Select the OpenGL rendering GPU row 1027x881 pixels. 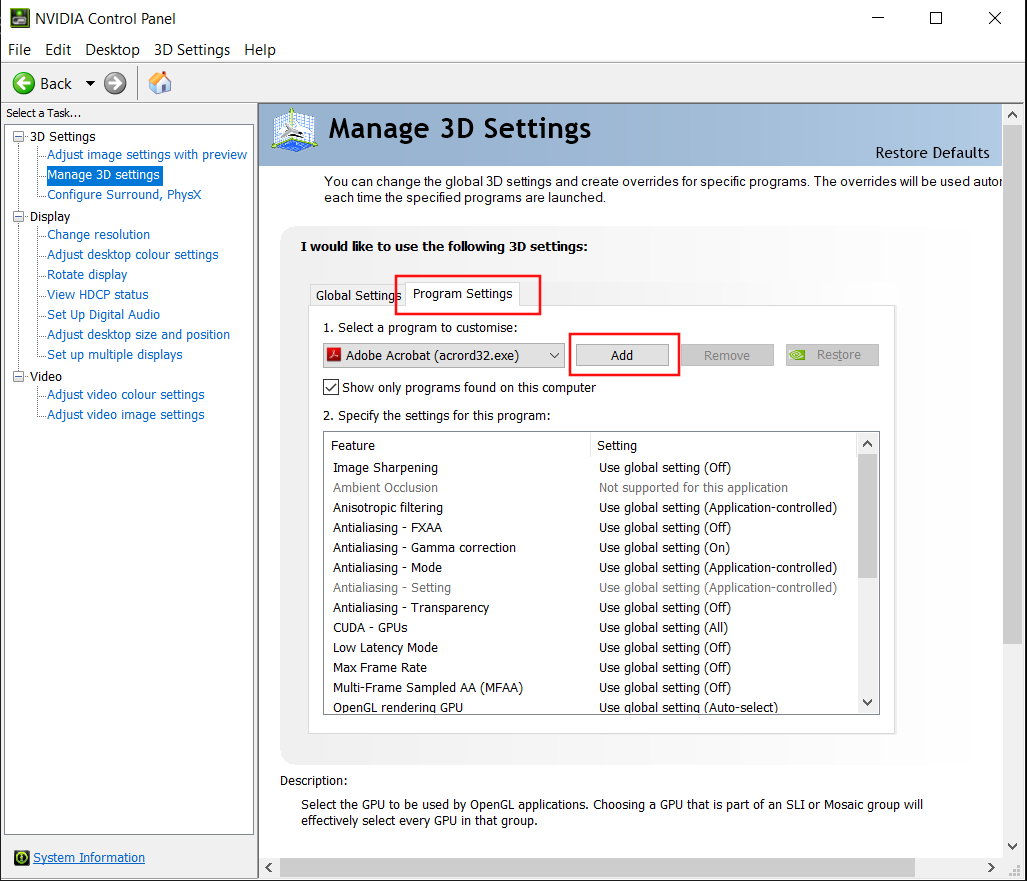(590, 707)
